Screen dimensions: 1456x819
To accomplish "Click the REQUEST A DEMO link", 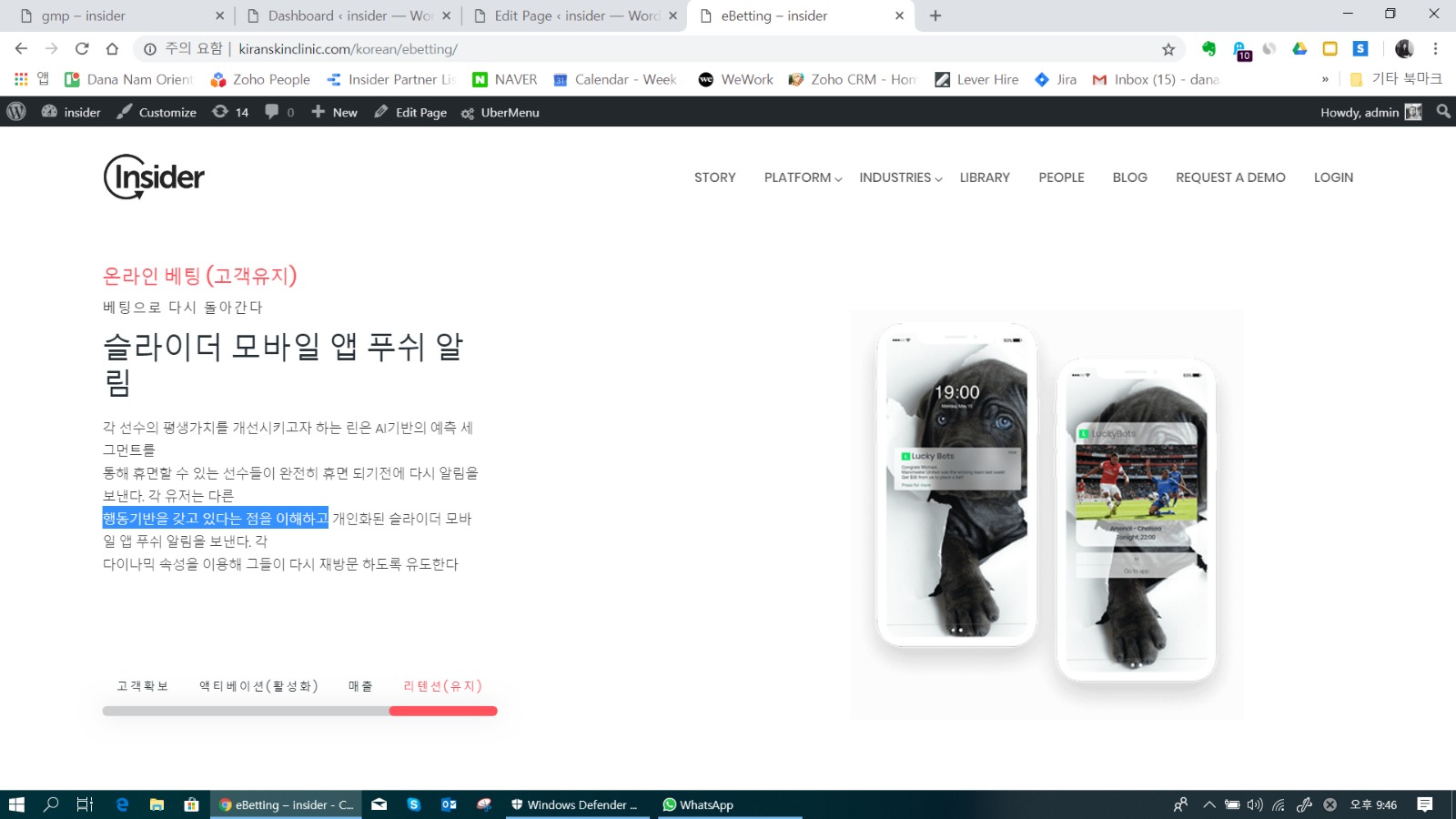I will (x=1230, y=177).
